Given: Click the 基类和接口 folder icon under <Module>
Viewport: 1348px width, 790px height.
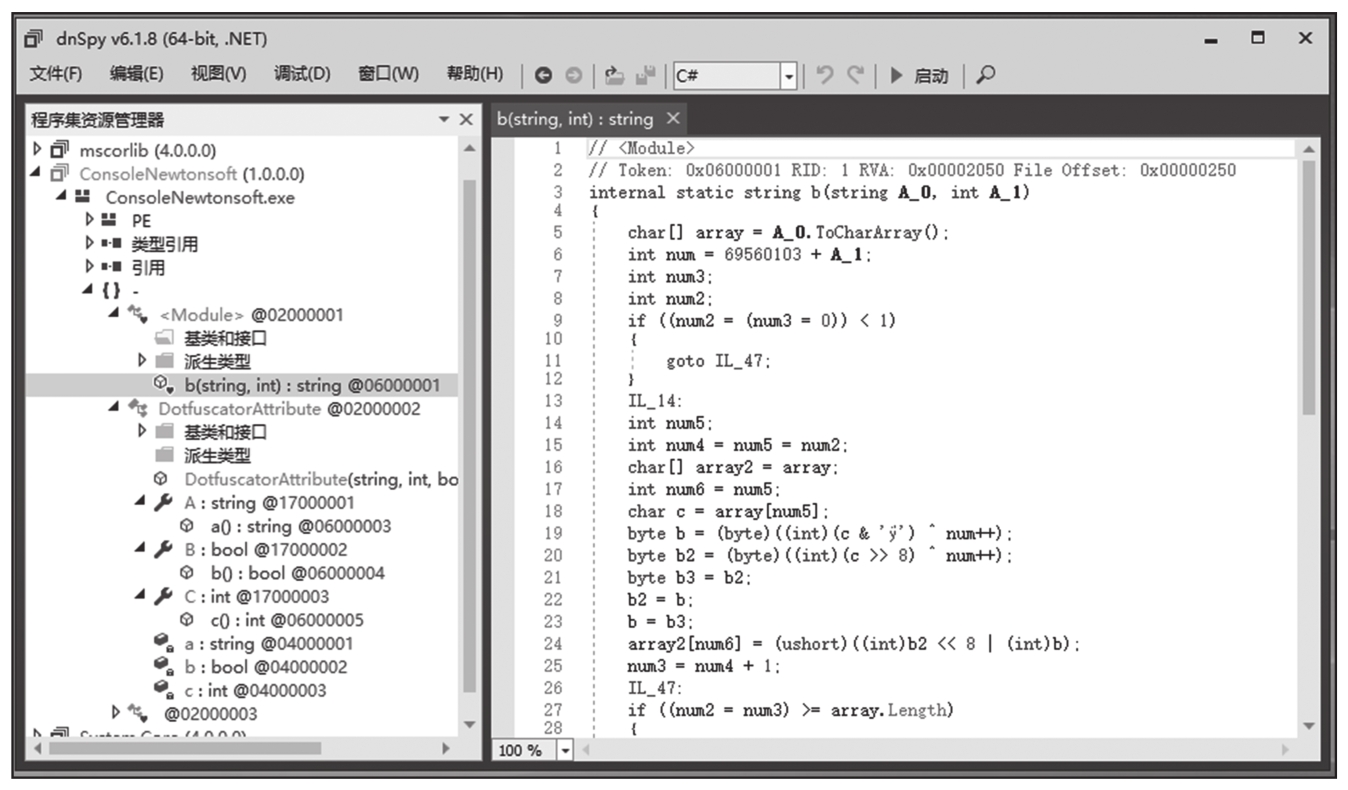Looking at the screenshot, I should click(x=165, y=338).
